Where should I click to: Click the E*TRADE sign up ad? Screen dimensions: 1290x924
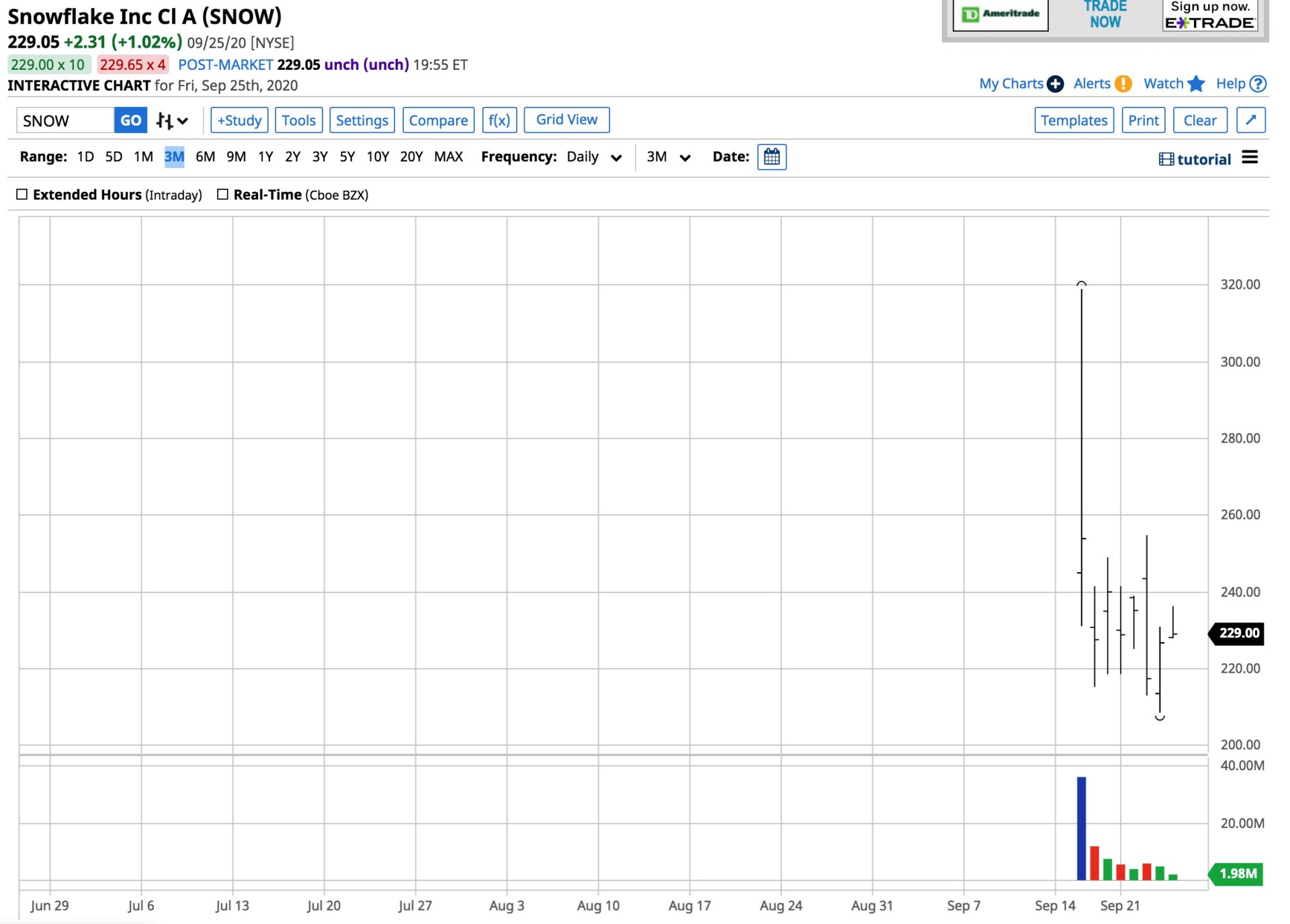(x=1210, y=15)
